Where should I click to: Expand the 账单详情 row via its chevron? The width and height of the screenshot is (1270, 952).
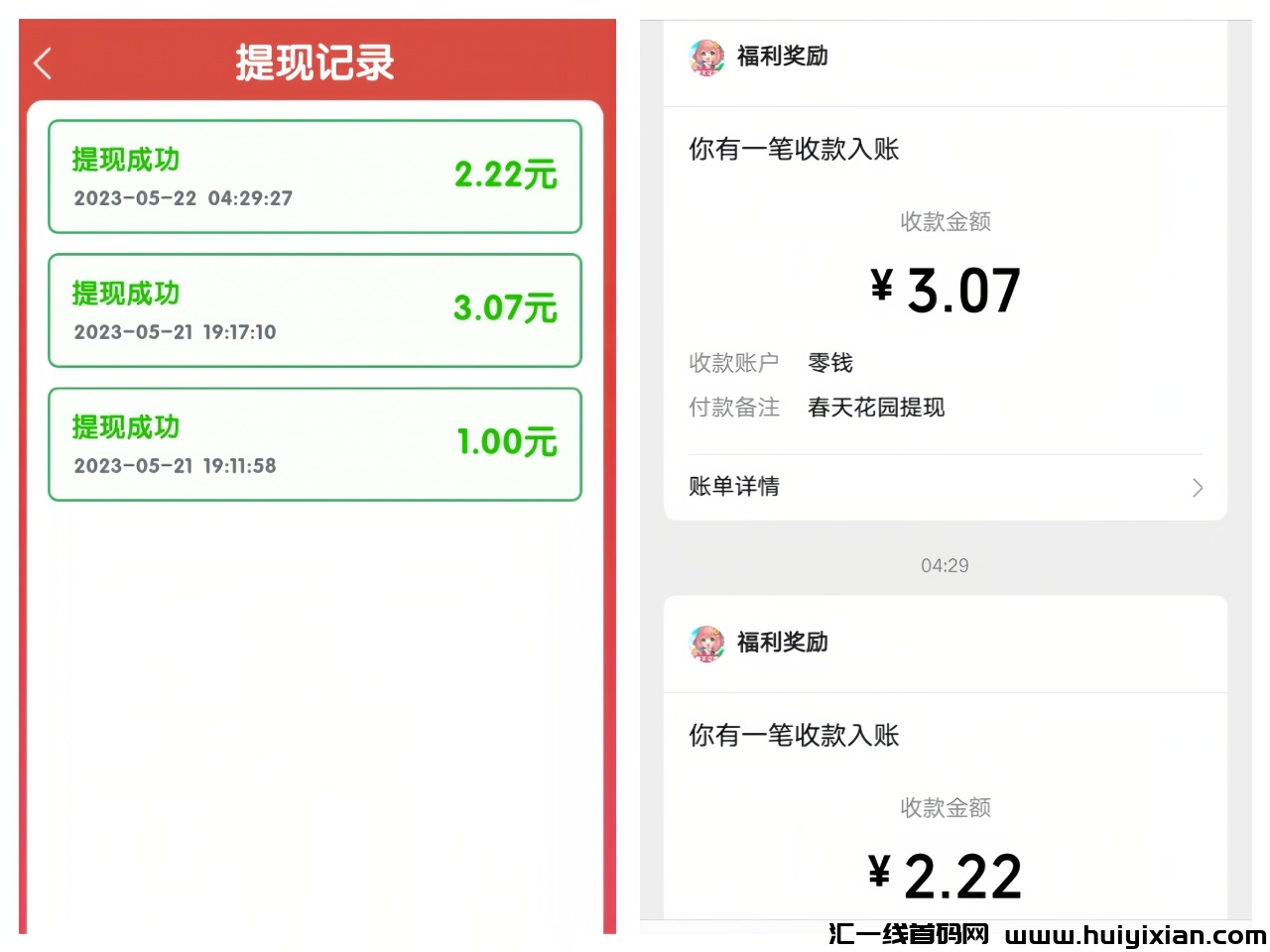click(x=1197, y=487)
